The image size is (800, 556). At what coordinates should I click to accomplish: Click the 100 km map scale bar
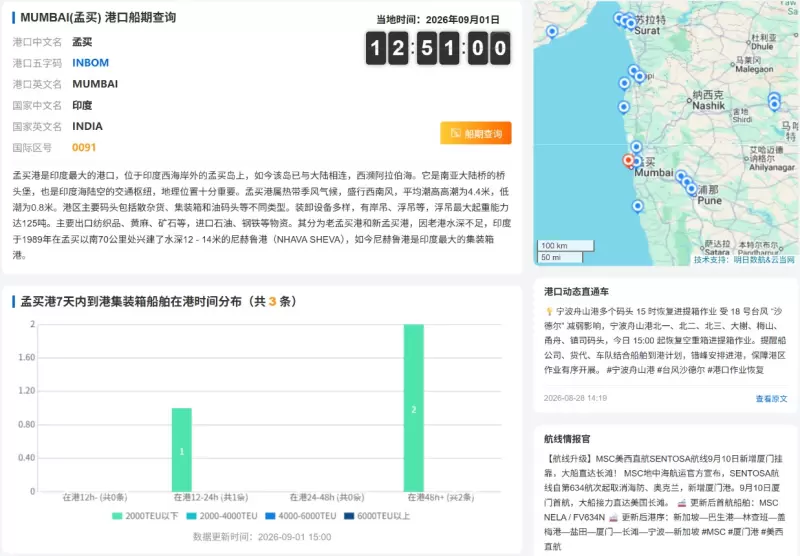point(565,246)
